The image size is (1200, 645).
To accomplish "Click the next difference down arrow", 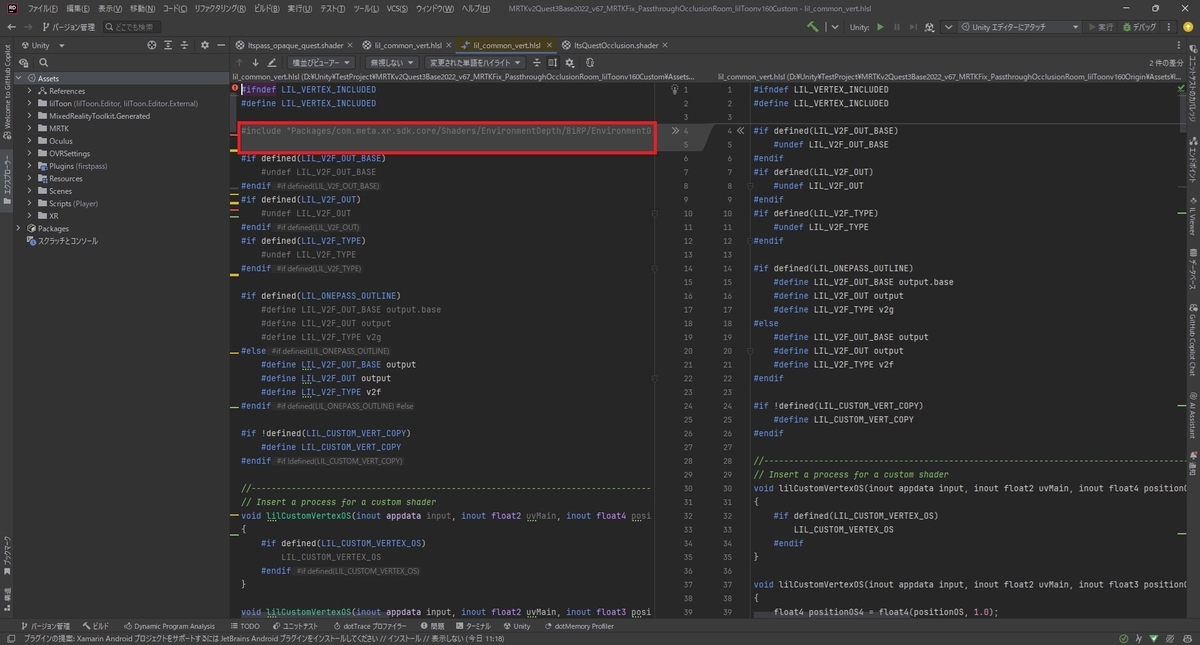I will 255,62.
